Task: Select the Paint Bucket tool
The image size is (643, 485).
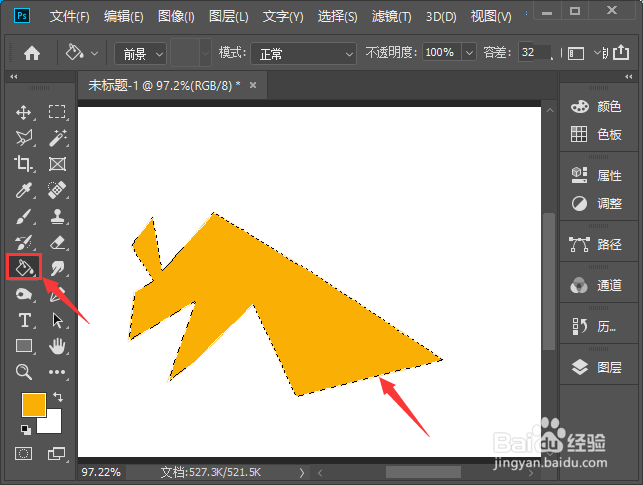Action: coord(24,267)
